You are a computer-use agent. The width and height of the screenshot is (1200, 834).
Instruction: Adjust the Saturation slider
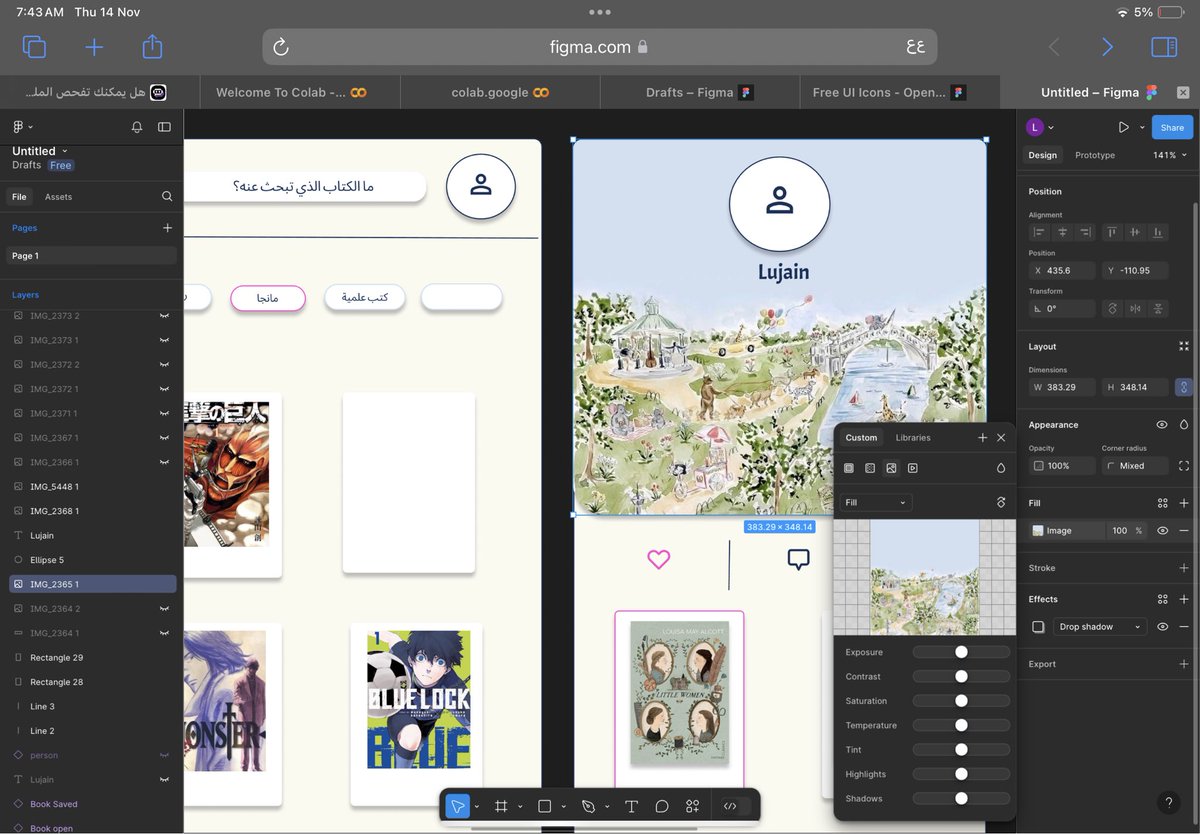tap(961, 701)
